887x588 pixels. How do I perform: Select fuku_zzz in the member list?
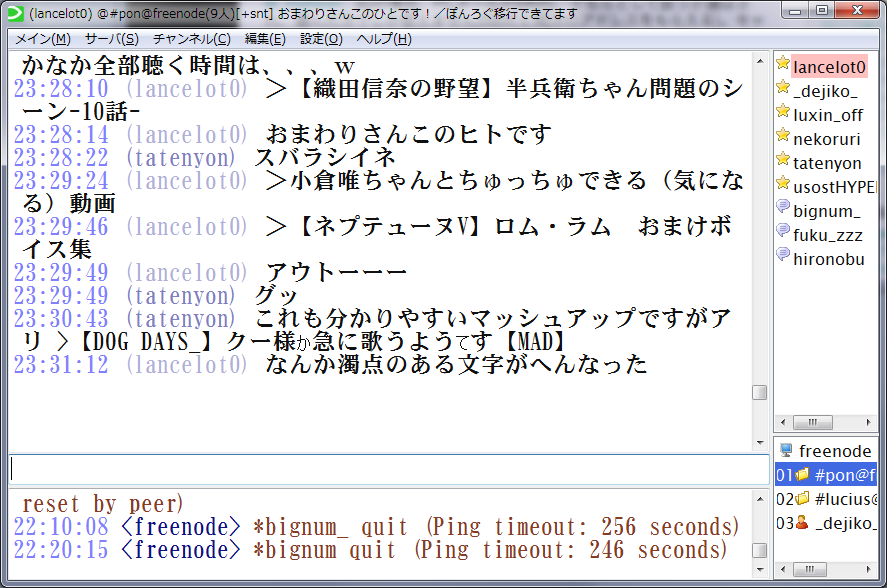coord(827,235)
